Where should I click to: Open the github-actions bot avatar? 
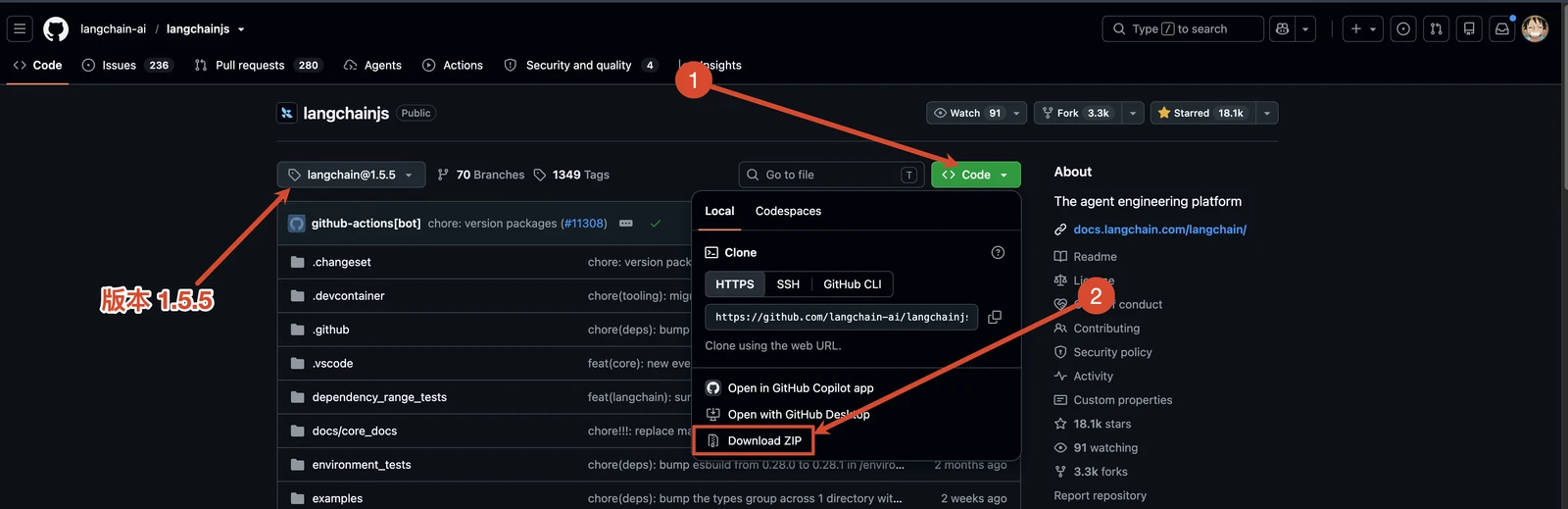[x=296, y=224]
